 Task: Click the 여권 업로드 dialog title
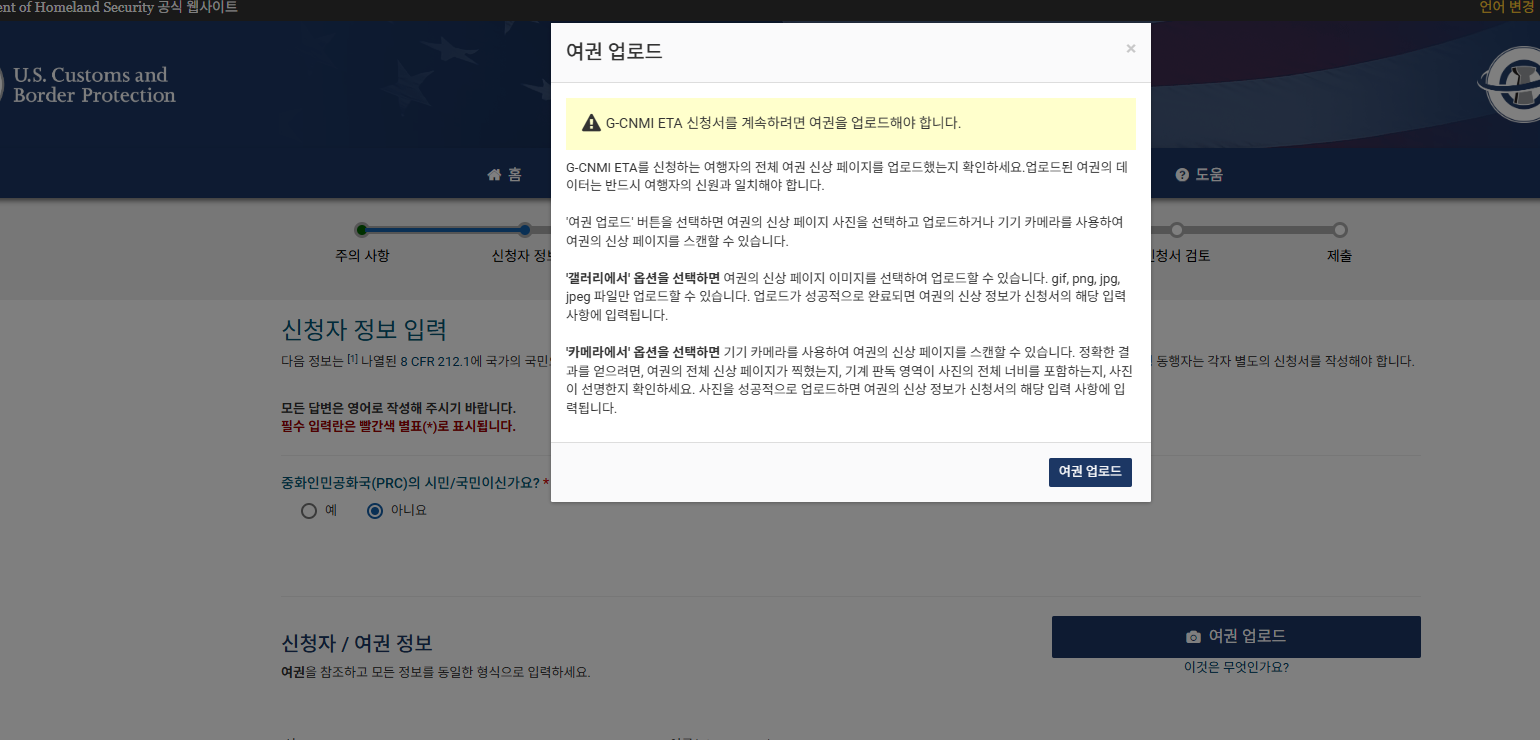point(614,51)
